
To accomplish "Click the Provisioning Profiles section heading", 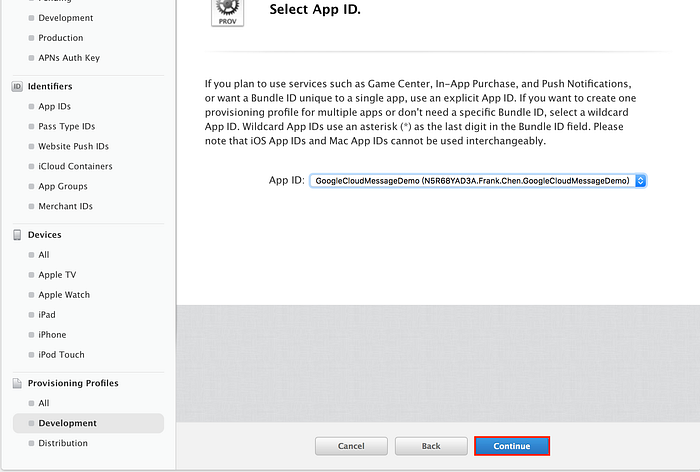I will [73, 383].
